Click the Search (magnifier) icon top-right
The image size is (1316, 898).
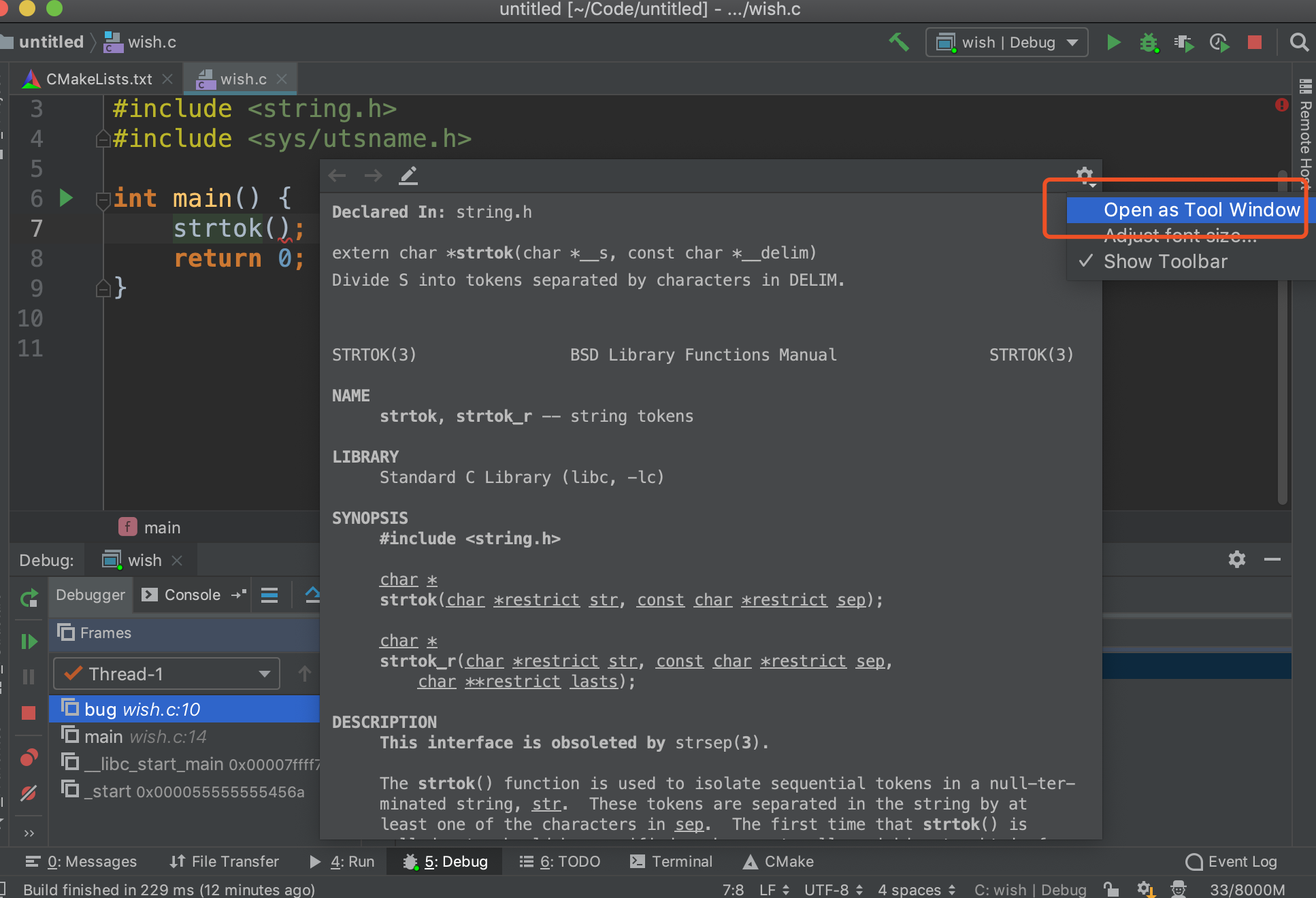[1299, 41]
